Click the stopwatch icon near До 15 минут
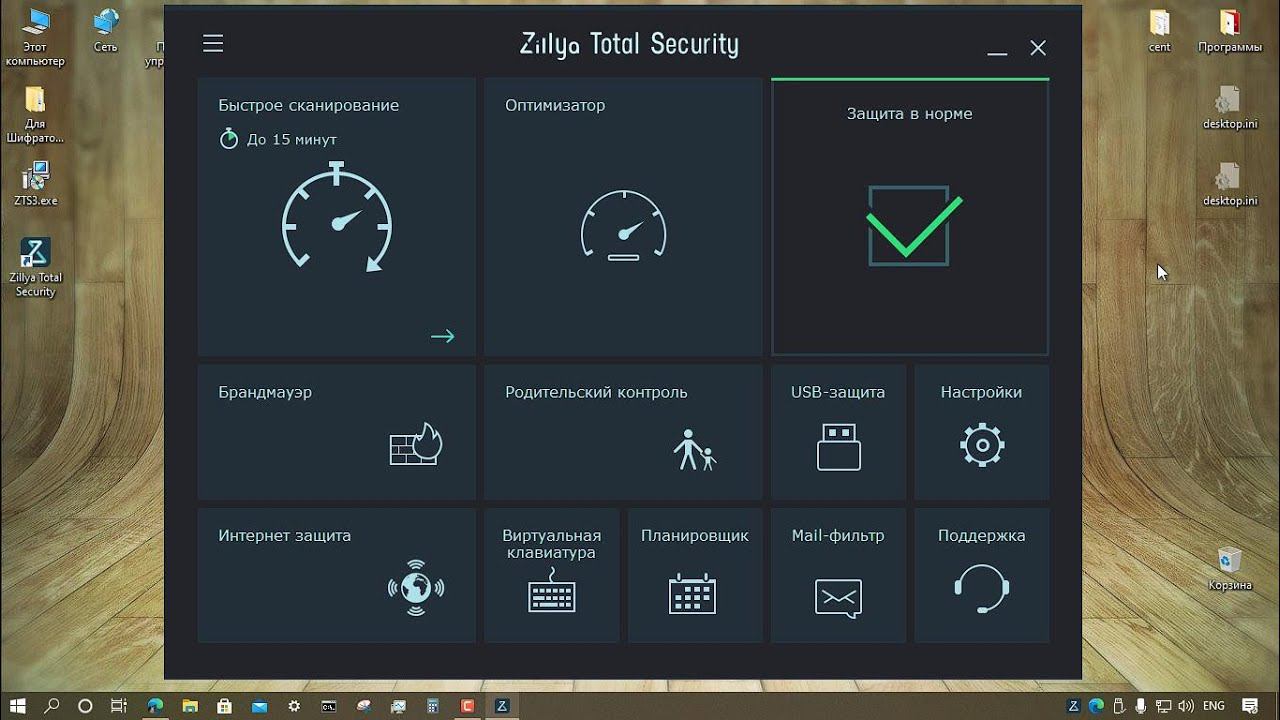 [229, 139]
